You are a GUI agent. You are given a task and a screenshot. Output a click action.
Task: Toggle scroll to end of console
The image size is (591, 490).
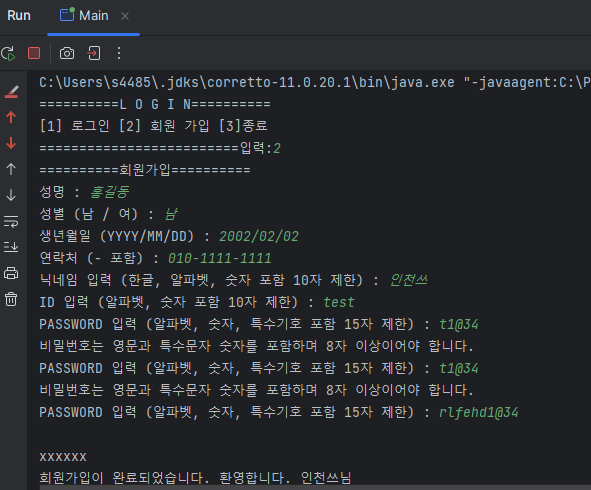pos(11,247)
